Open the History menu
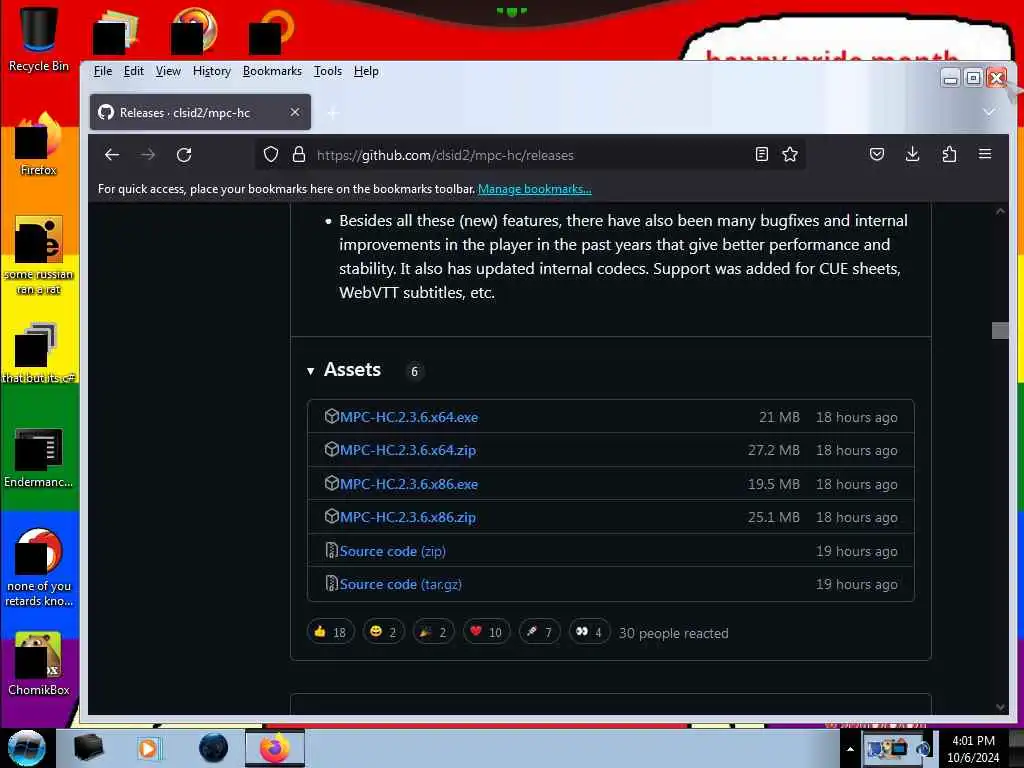The height and width of the screenshot is (768, 1024). [212, 71]
